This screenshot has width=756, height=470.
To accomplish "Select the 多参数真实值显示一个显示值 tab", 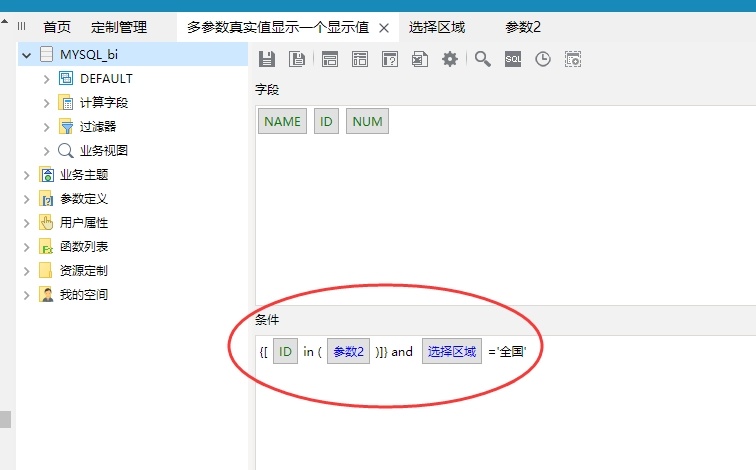I will click(278, 27).
